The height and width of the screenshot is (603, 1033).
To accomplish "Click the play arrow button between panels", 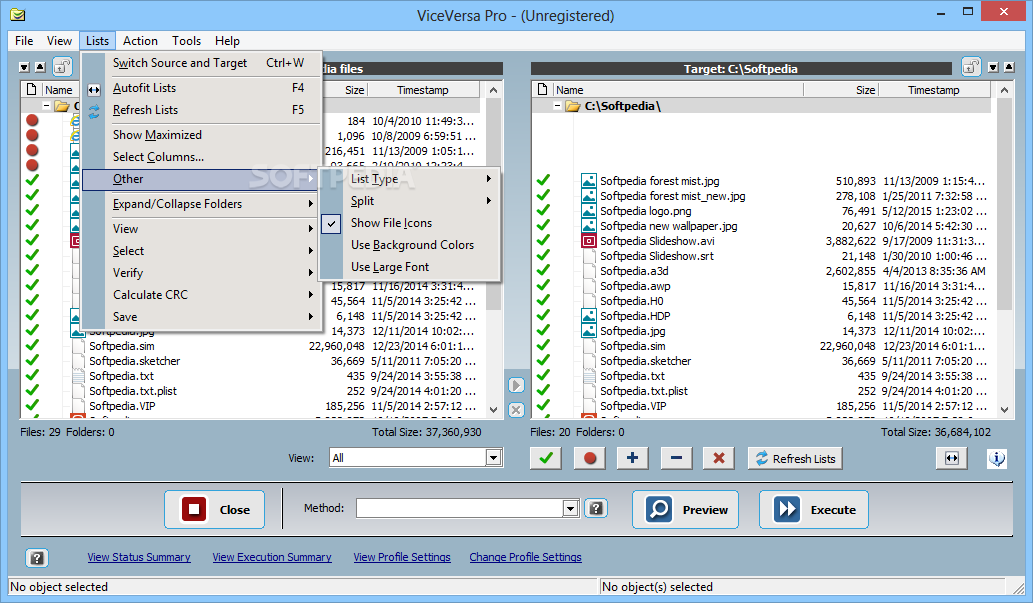I will (x=516, y=385).
